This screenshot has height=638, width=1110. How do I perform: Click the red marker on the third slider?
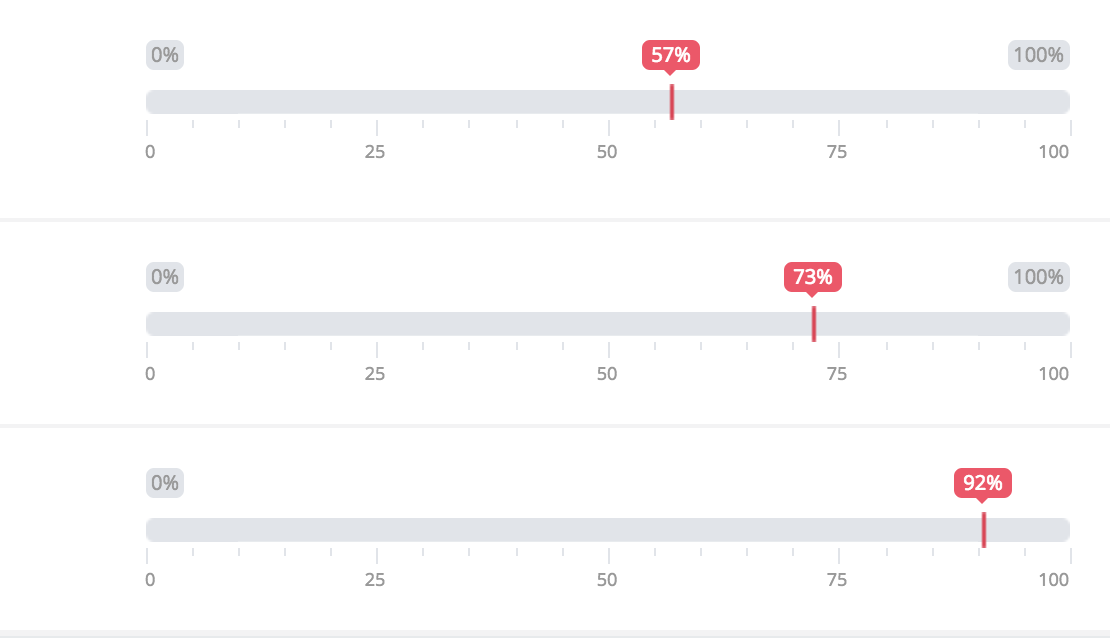pyautogui.click(x=984, y=530)
